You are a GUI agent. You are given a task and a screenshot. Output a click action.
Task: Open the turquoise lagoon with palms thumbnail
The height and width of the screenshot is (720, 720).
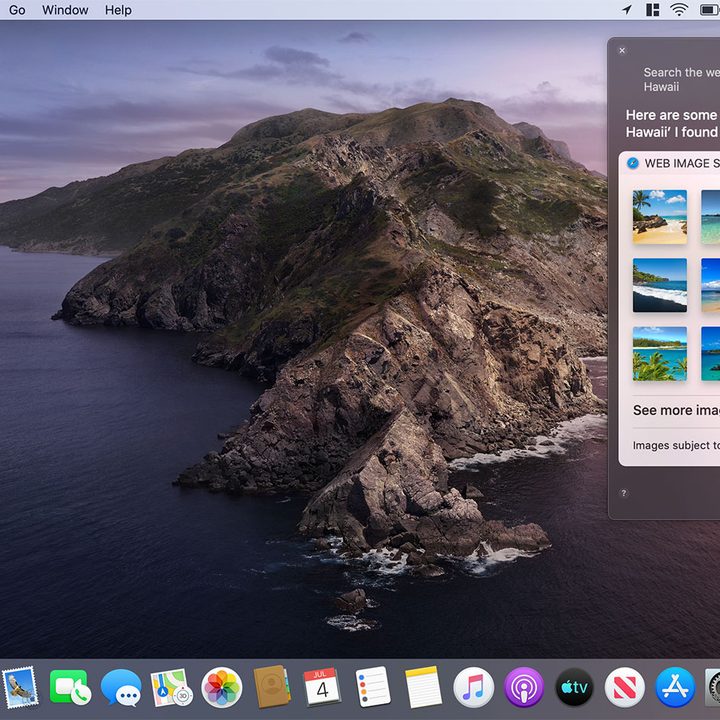[x=660, y=354]
